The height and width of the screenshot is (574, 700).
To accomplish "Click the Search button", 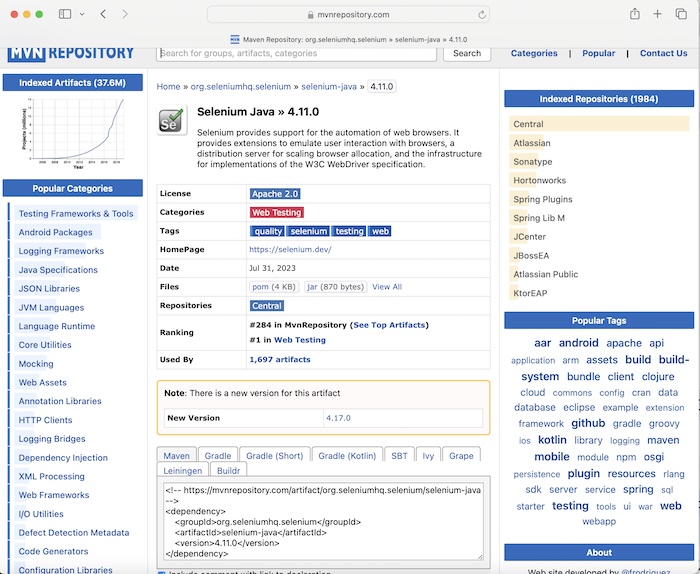I will pos(467,54).
